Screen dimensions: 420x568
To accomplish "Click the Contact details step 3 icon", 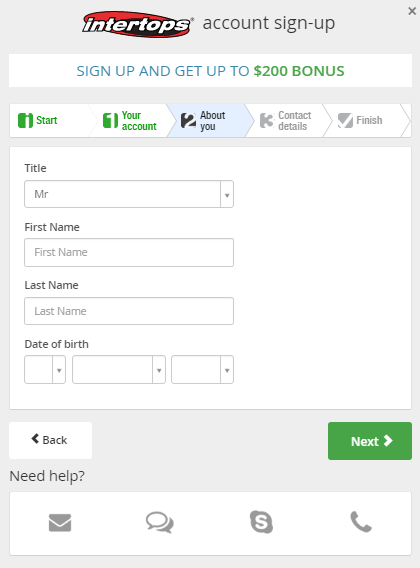I will coord(267,121).
